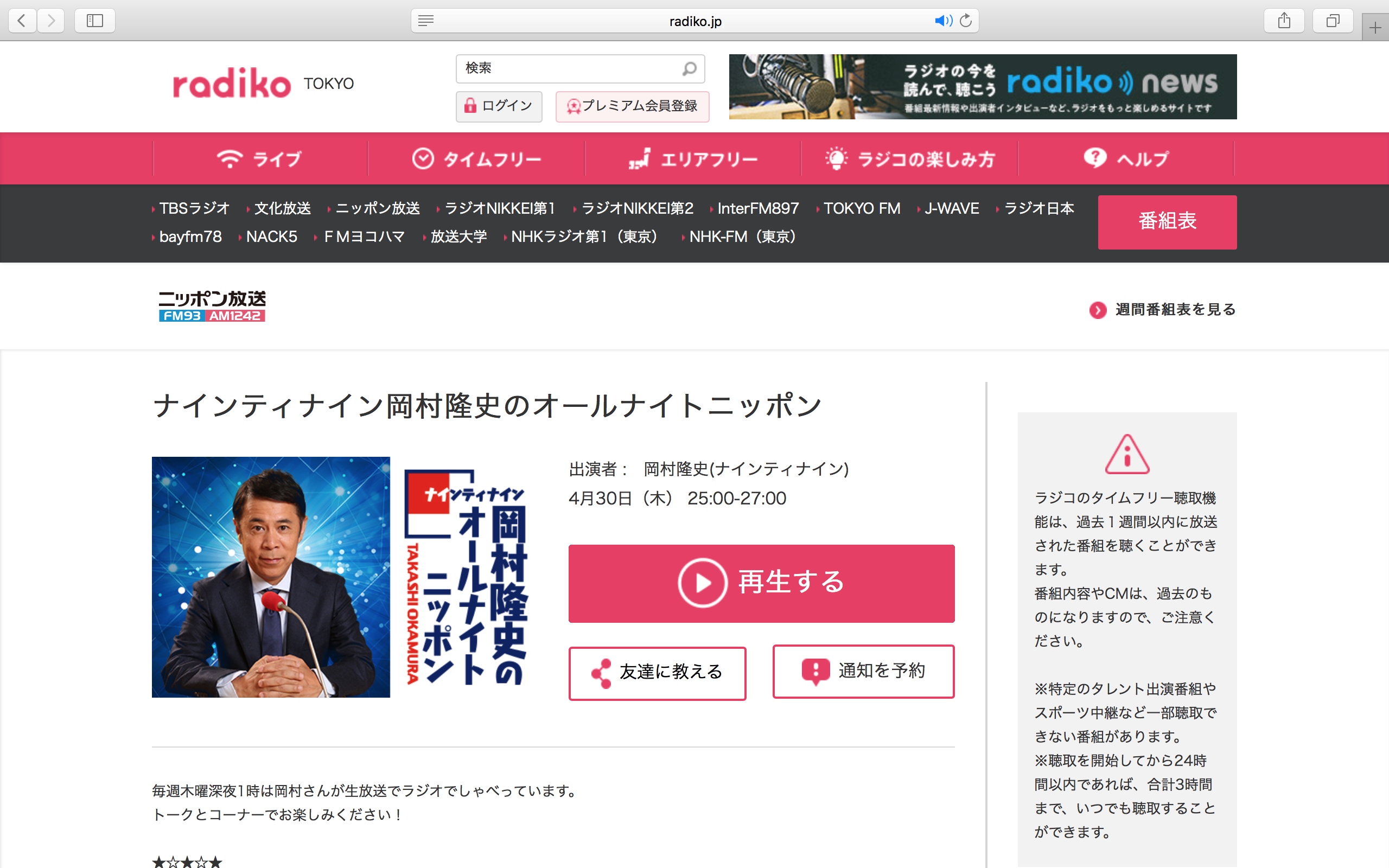Select the bayfm78 station
1389x868 pixels.
pos(190,237)
